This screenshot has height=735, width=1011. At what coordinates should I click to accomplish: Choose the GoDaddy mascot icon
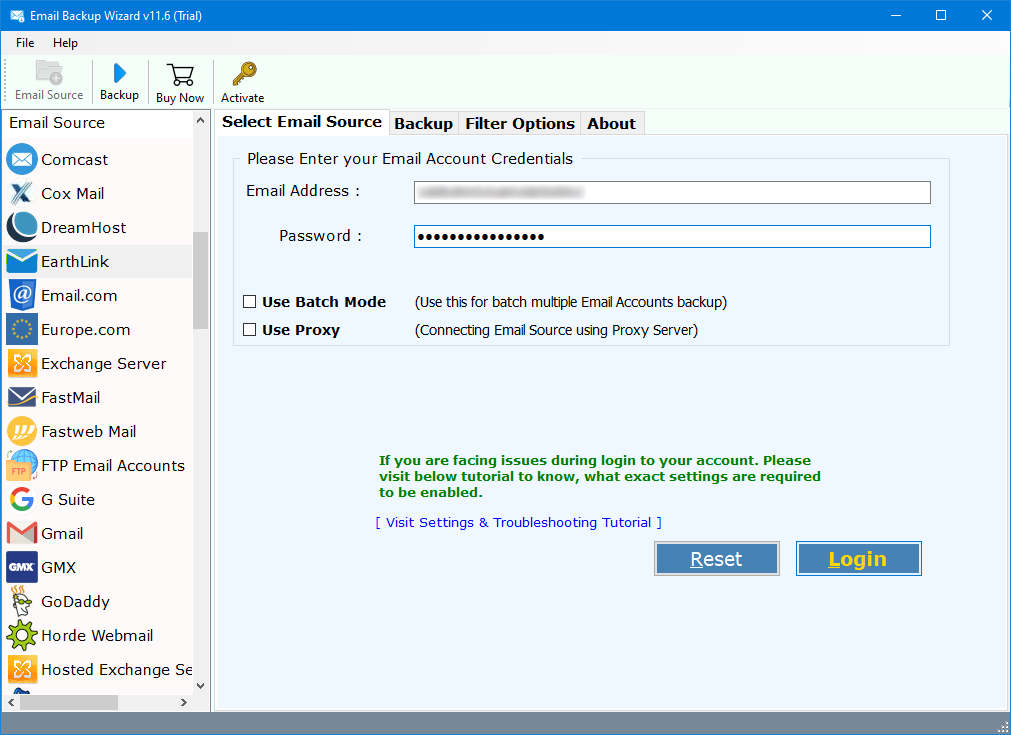(22, 602)
